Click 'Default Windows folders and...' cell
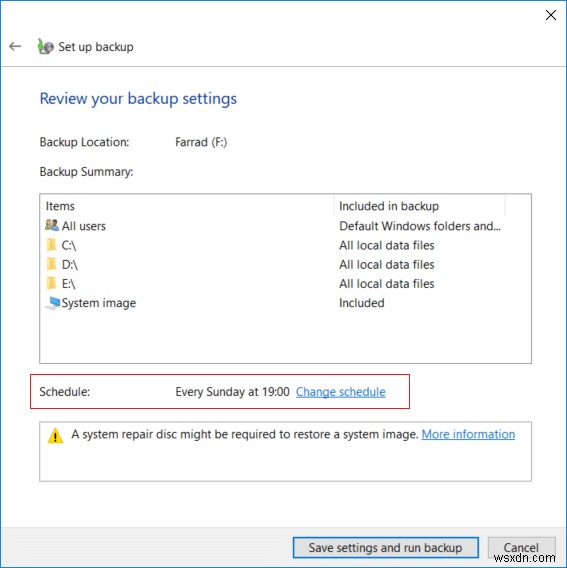 click(420, 226)
